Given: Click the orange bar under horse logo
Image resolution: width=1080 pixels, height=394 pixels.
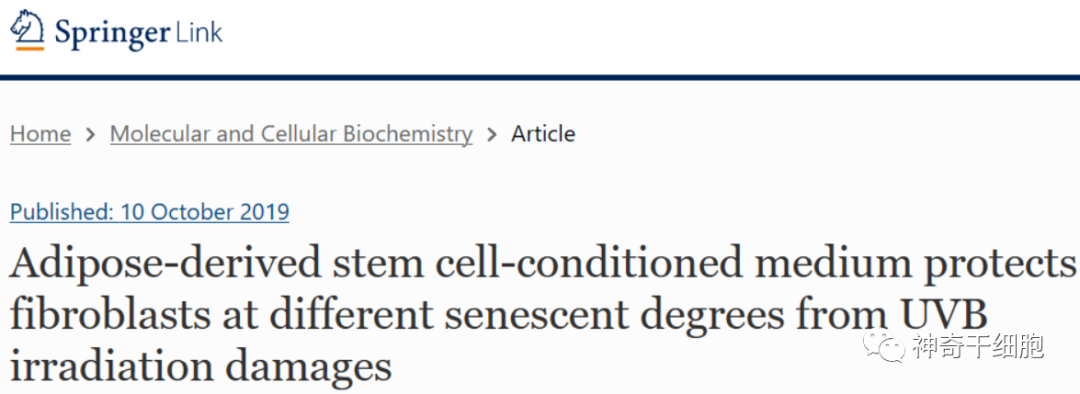Looking at the screenshot, I should [30, 48].
